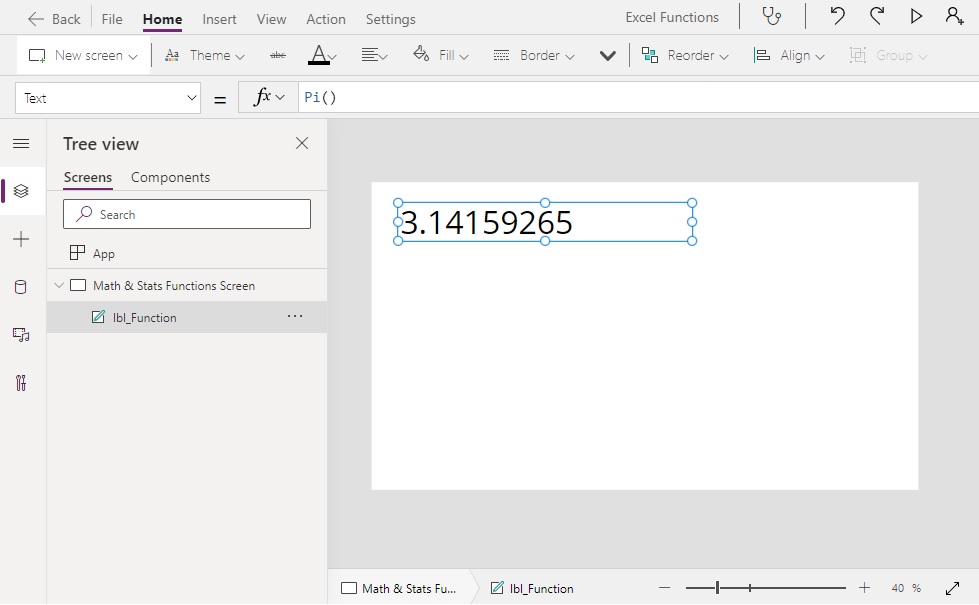
Task: Open the Share user icon
Action: 954,16
